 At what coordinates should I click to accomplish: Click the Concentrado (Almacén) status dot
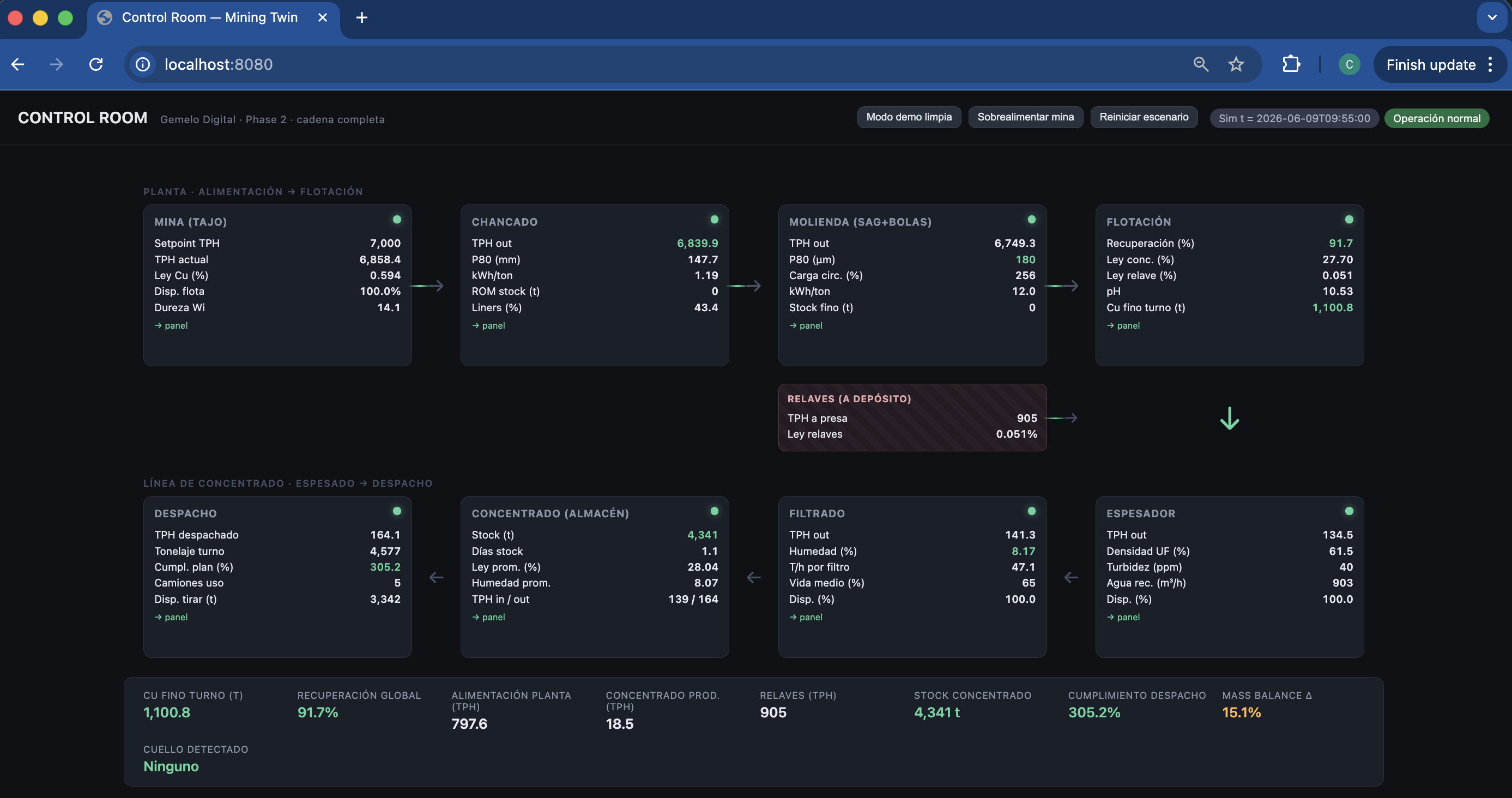tap(715, 511)
